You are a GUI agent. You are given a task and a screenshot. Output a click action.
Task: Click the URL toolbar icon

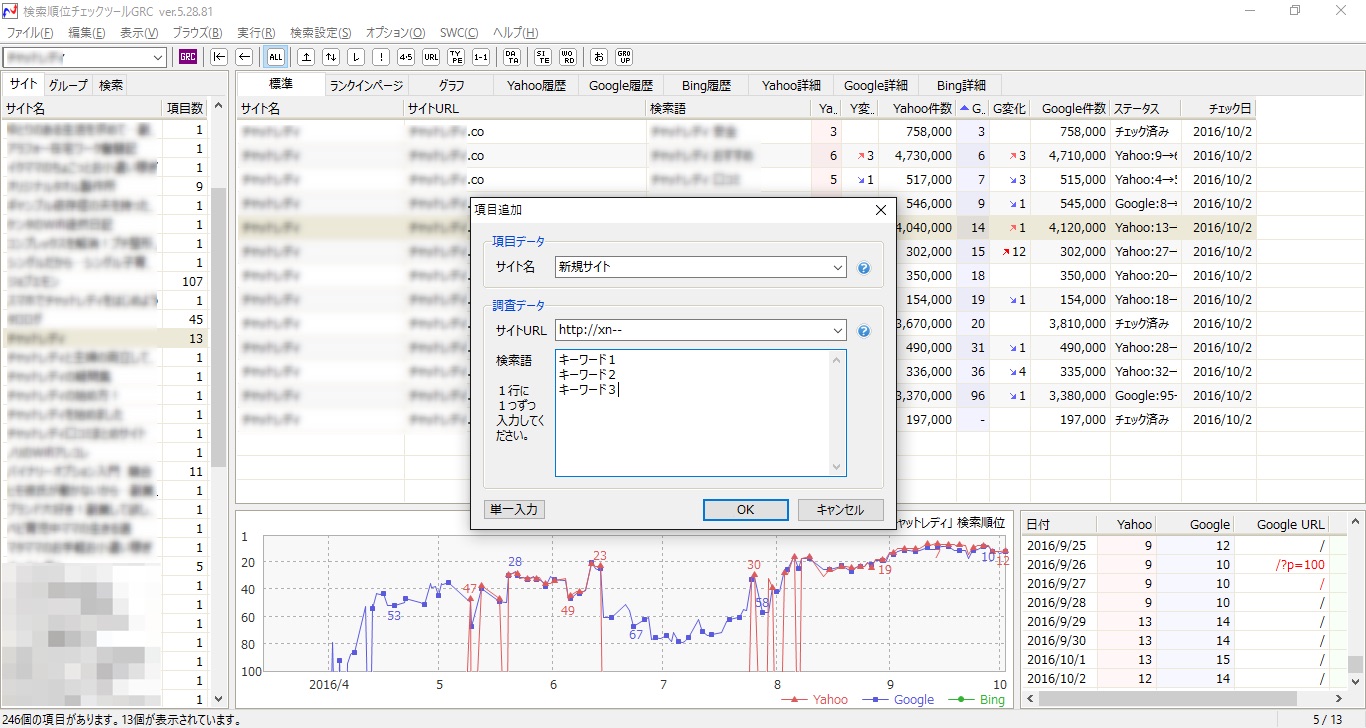pos(430,57)
